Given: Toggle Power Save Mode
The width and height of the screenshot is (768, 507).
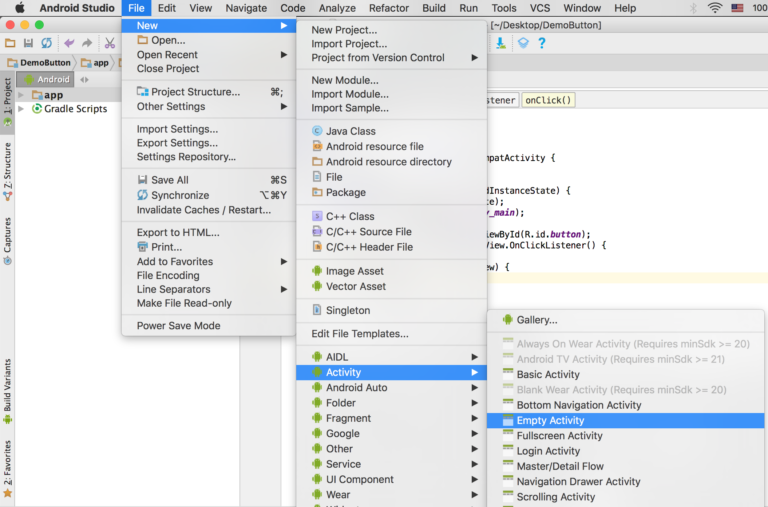Looking at the screenshot, I should pos(209,326).
